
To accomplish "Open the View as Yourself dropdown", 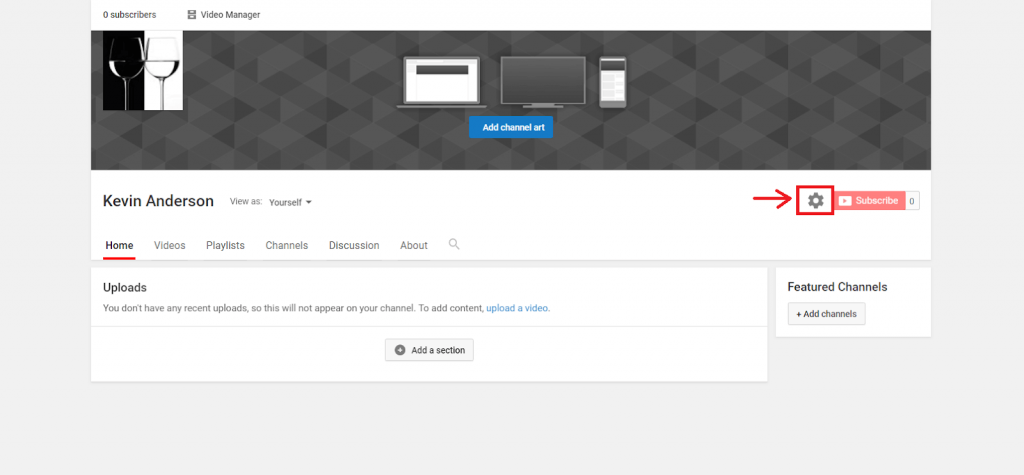I will pyautogui.click(x=291, y=203).
